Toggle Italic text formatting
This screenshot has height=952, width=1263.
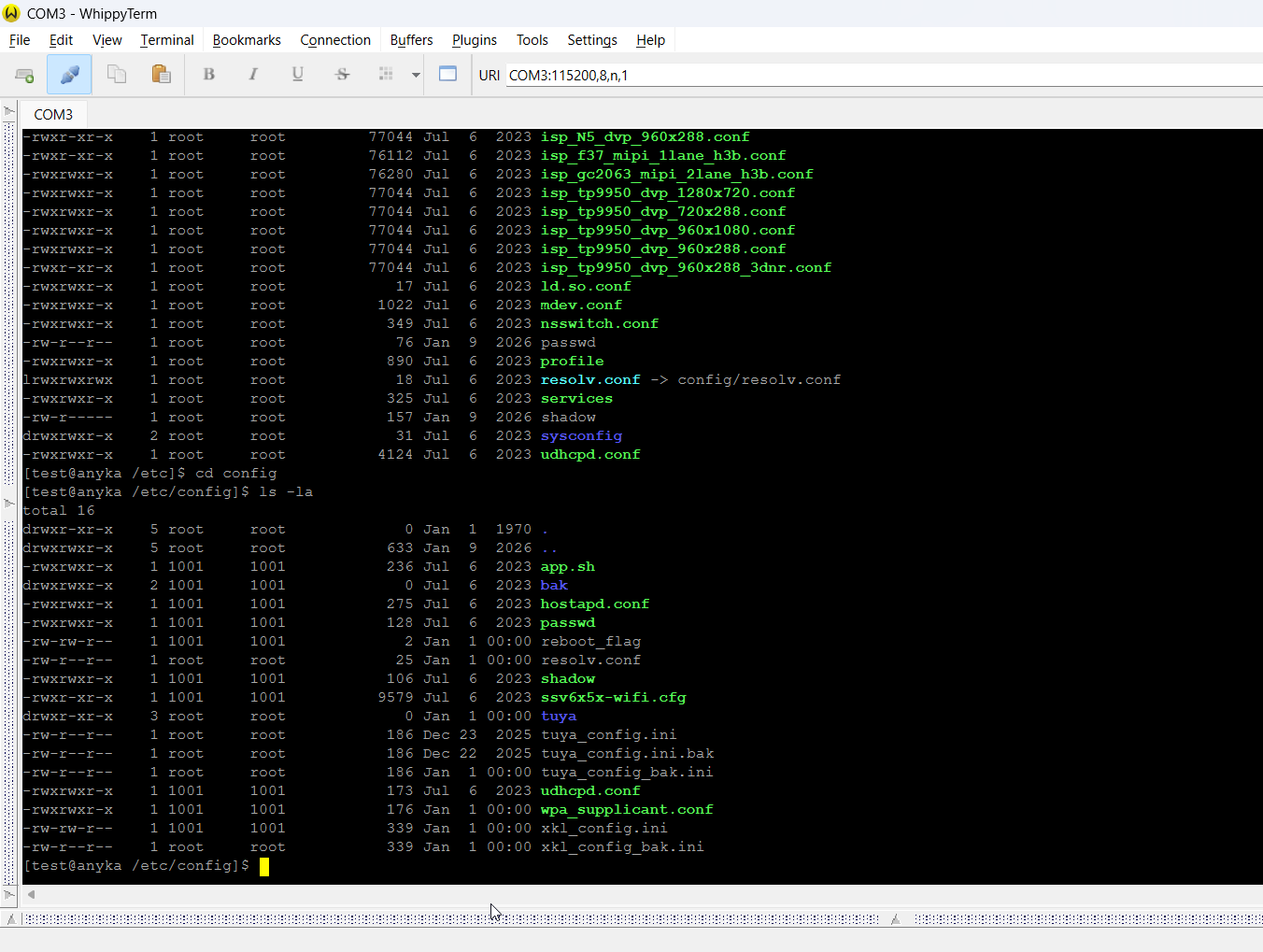pyautogui.click(x=253, y=75)
